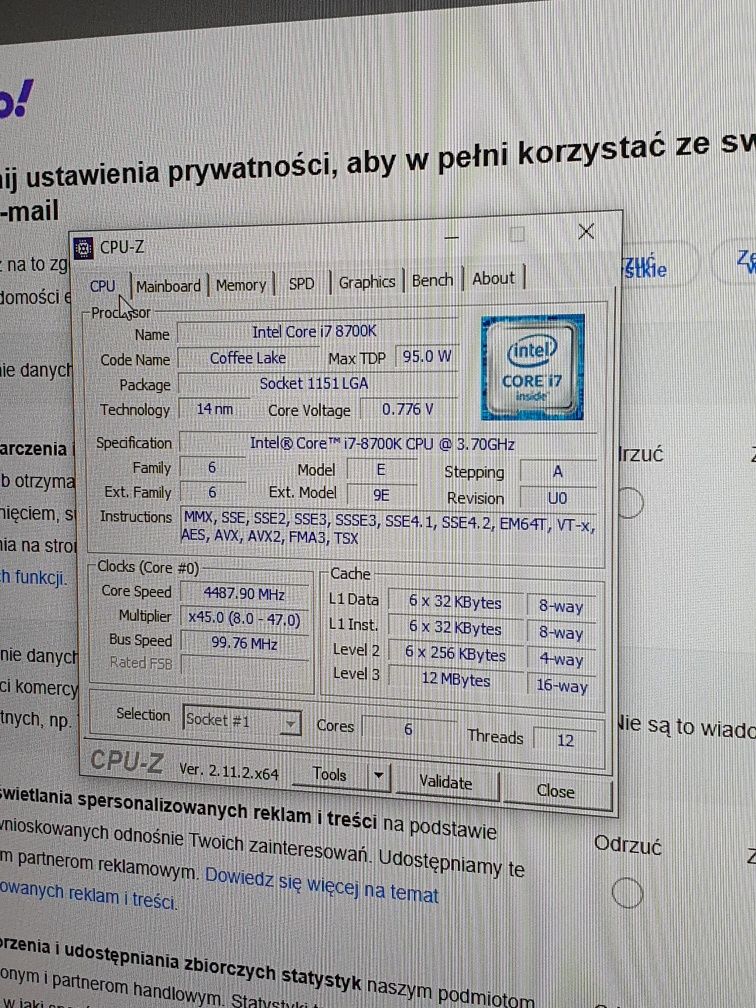Switch to the SPD tab
The width and height of the screenshot is (756, 1008).
pos(302,284)
